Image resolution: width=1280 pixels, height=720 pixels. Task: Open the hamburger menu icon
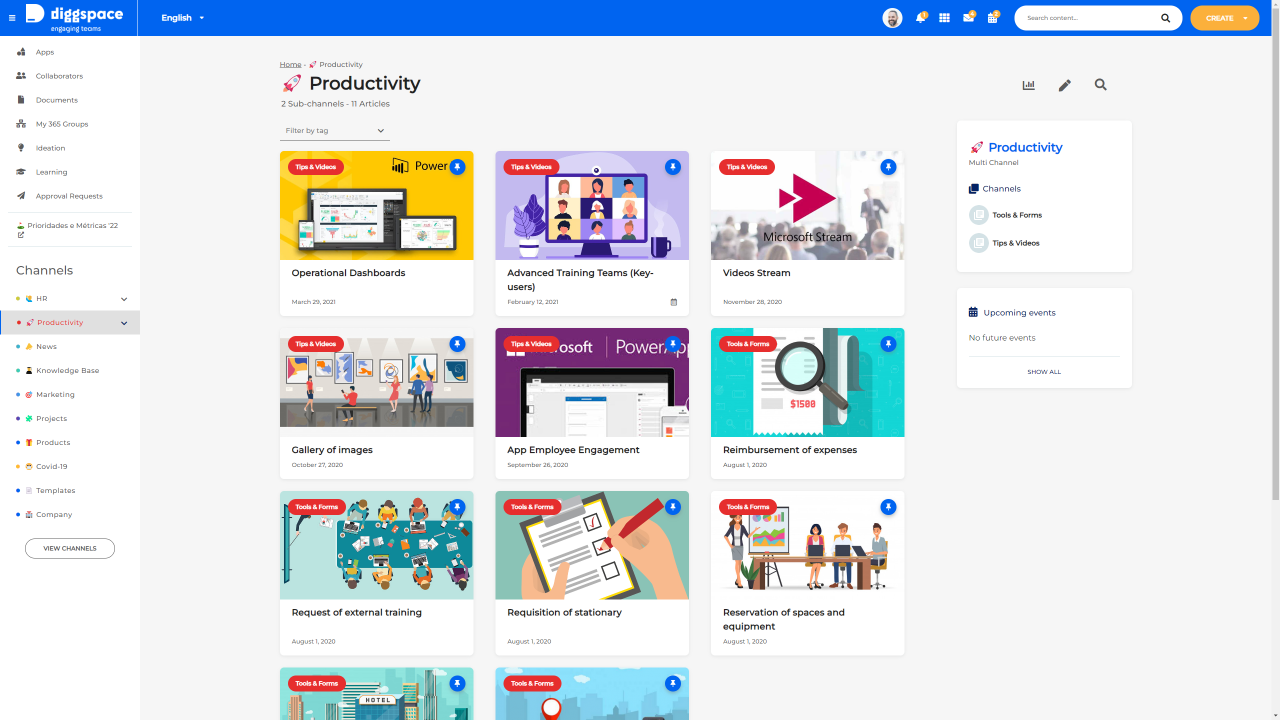pos(12,18)
